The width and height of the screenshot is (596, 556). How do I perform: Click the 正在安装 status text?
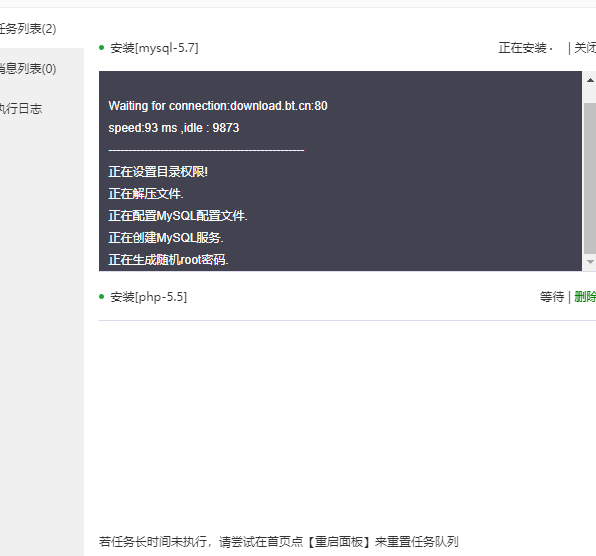pos(523,48)
